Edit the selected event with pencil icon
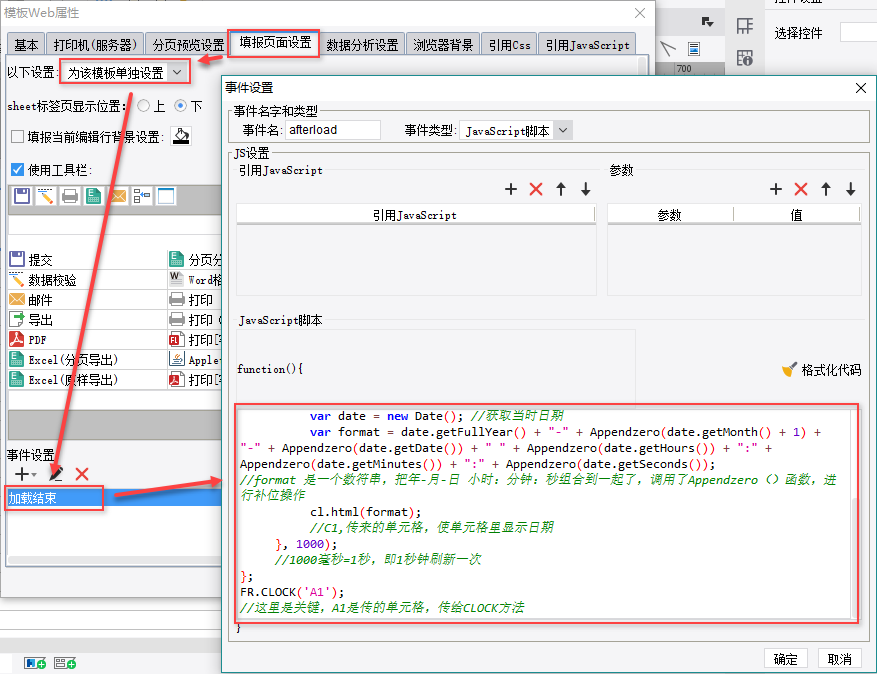877x674 pixels. [x=55, y=474]
